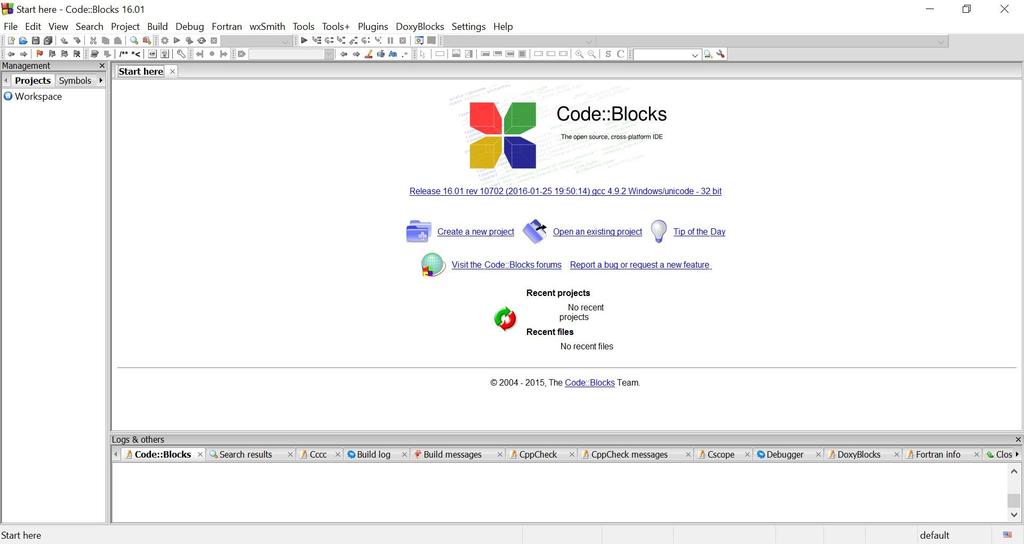Toggle bookmark with the red flag icon
This screenshot has width=1024, height=544.
(x=39, y=54)
